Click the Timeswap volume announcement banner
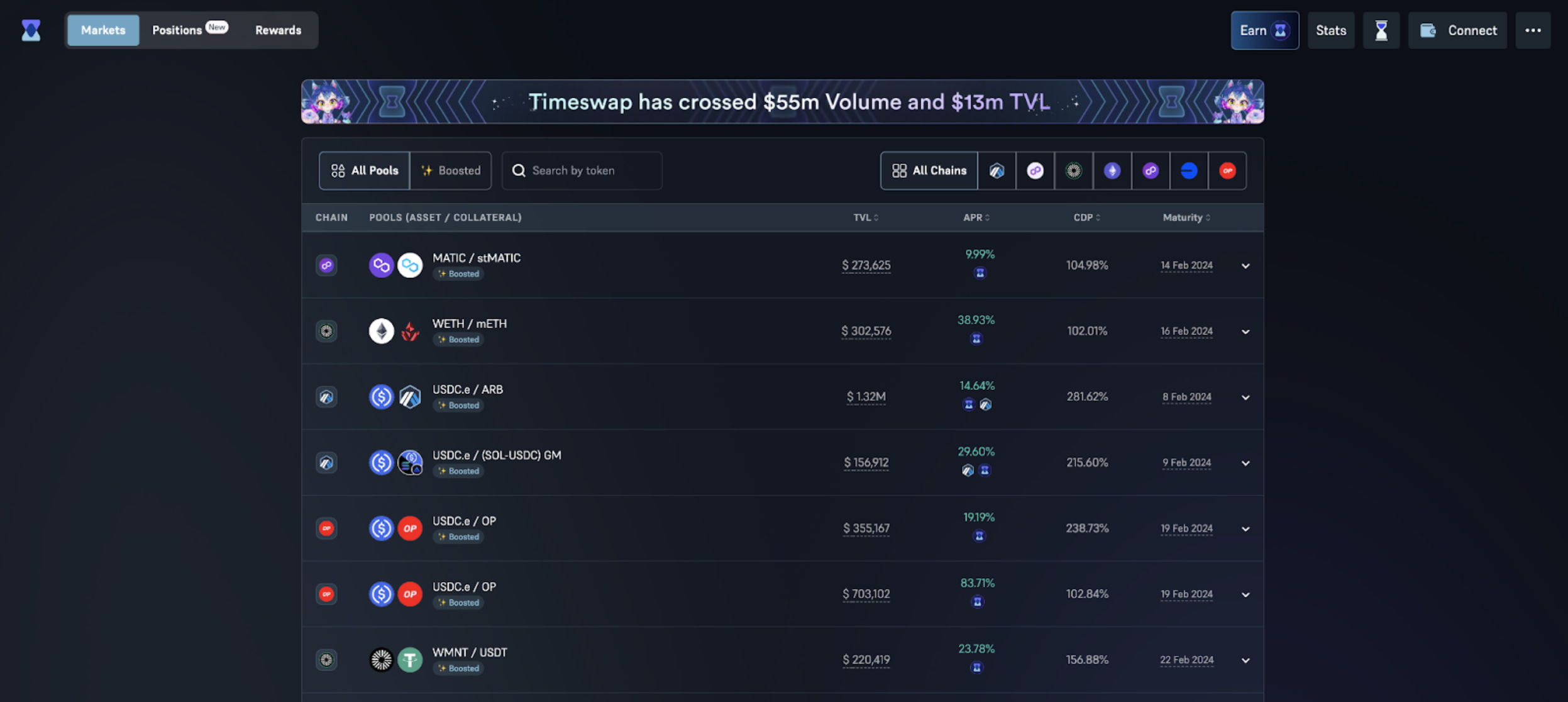Viewport: 1568px width, 702px height. 782,101
